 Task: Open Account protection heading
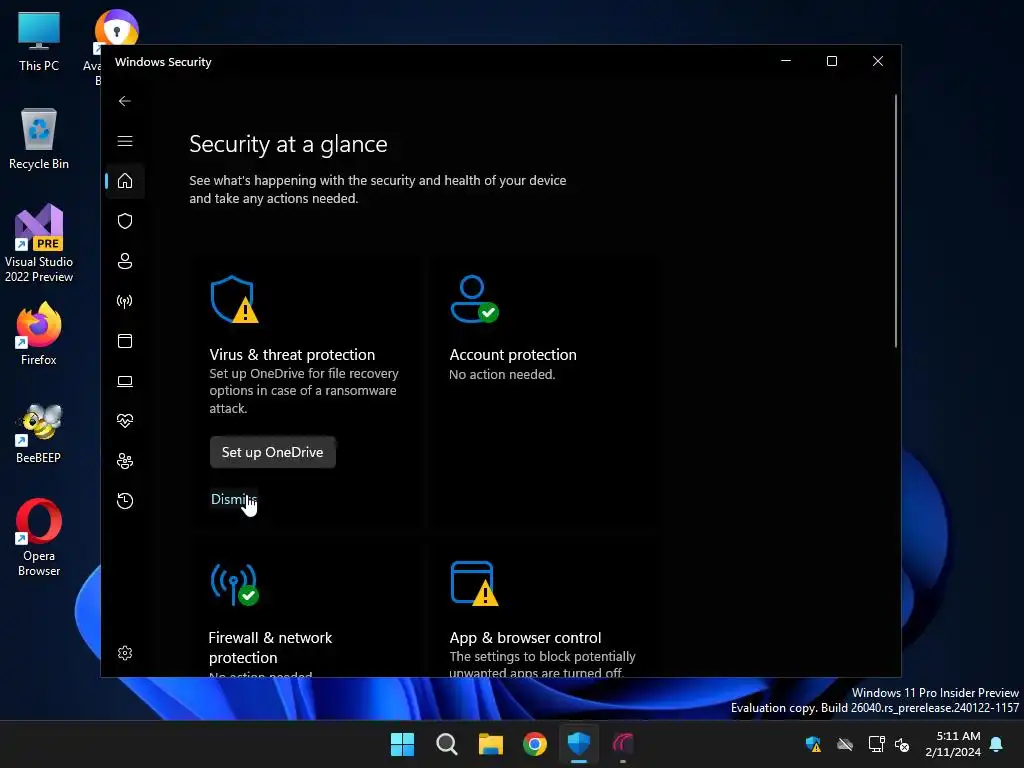(x=513, y=355)
